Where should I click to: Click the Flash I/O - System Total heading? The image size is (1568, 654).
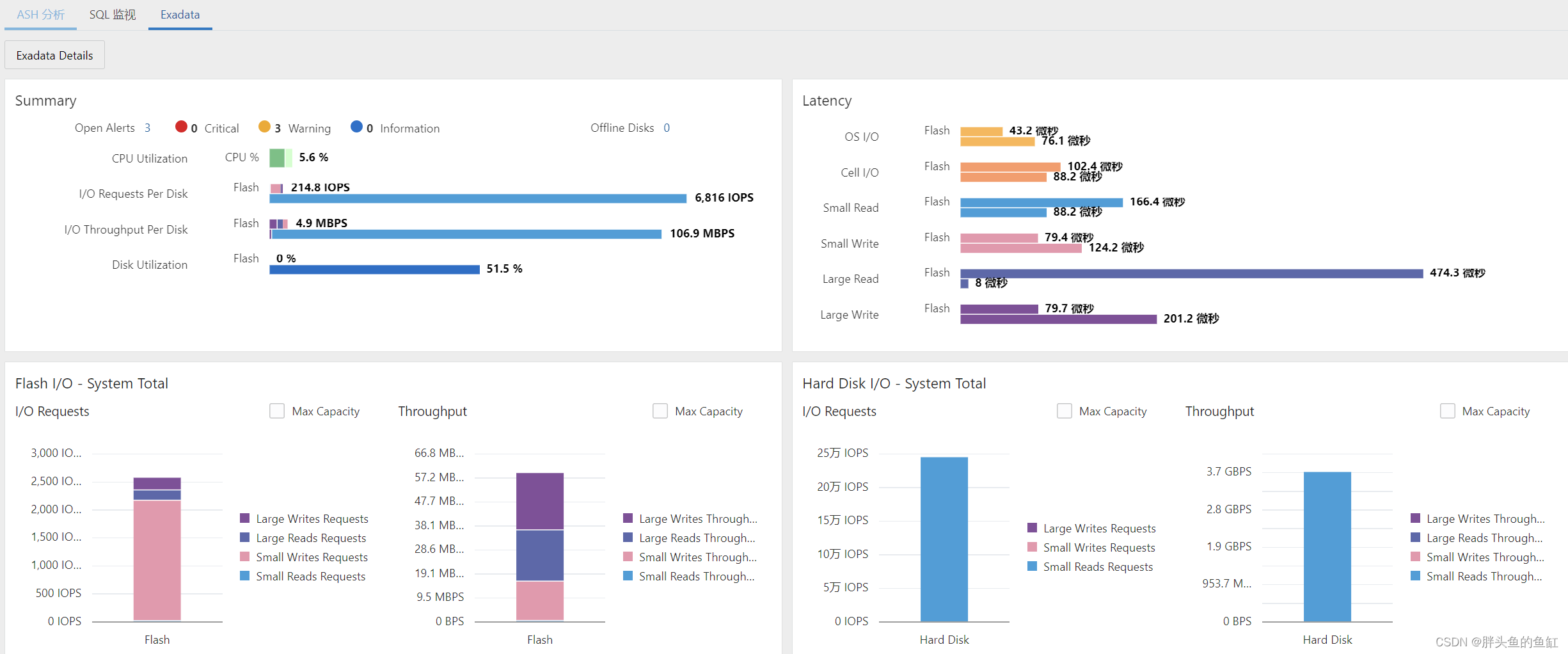coord(91,383)
